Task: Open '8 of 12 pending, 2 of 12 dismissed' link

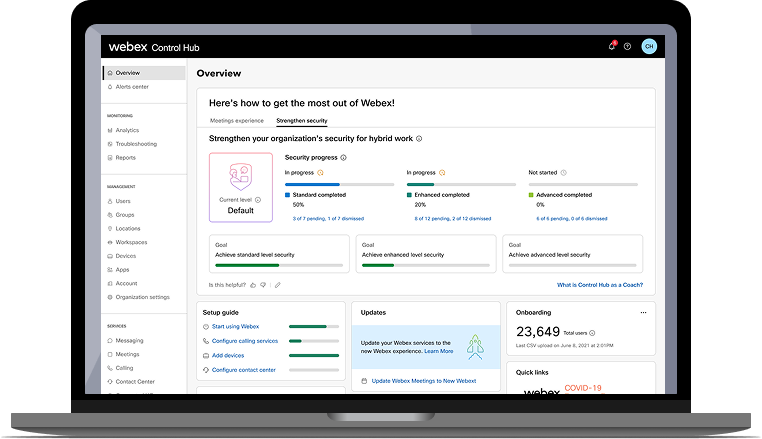Action: point(452,219)
